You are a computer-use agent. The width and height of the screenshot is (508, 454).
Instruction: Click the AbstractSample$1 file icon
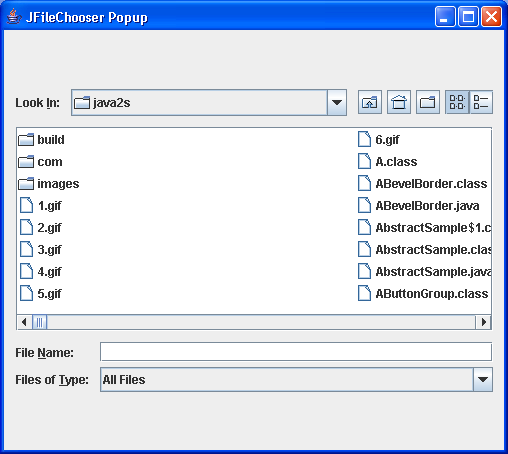364,227
